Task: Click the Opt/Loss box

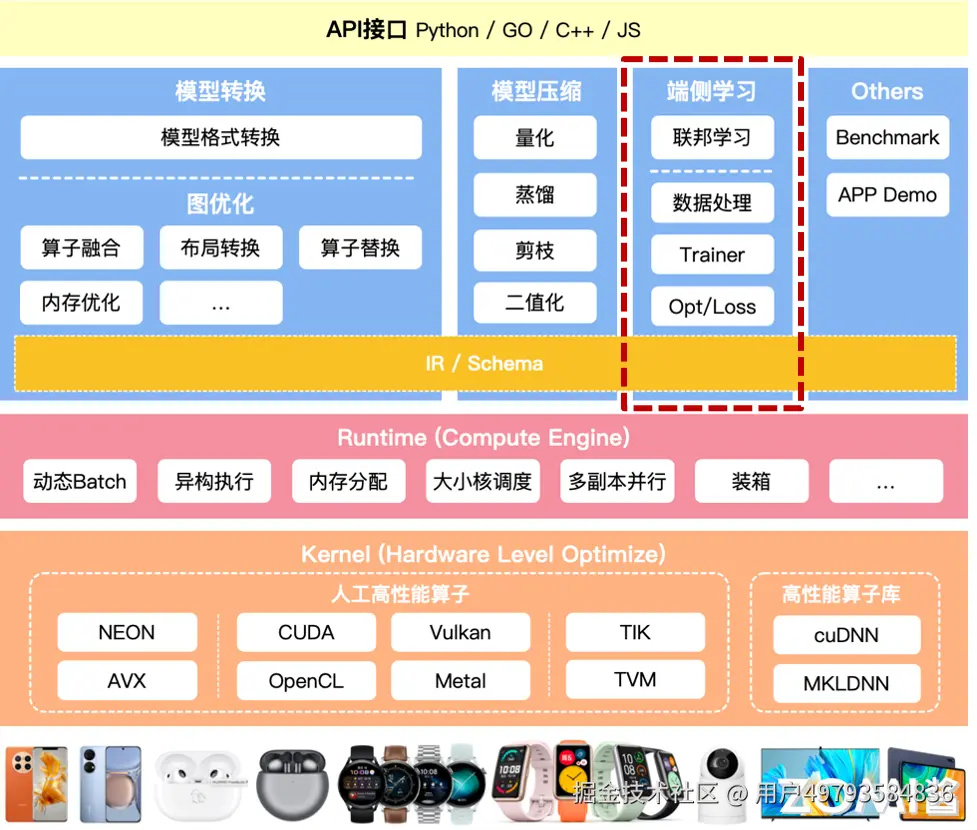Action: pyautogui.click(x=712, y=306)
